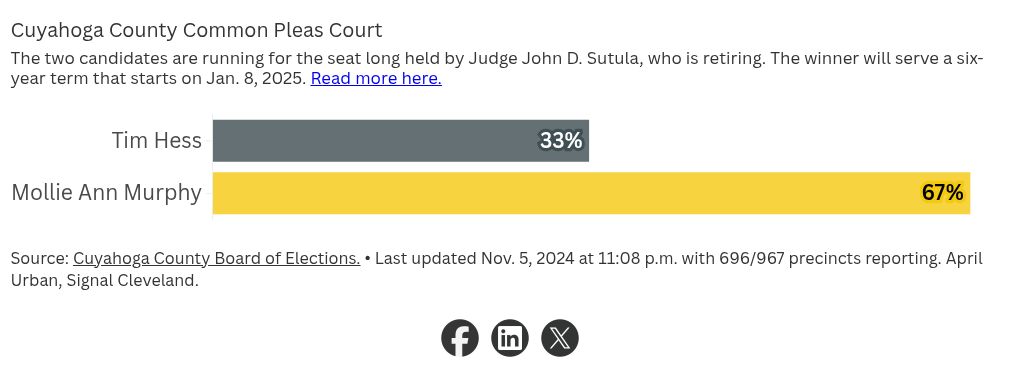The height and width of the screenshot is (378, 1020).
Task: Share the results on X
Action: tap(559, 338)
